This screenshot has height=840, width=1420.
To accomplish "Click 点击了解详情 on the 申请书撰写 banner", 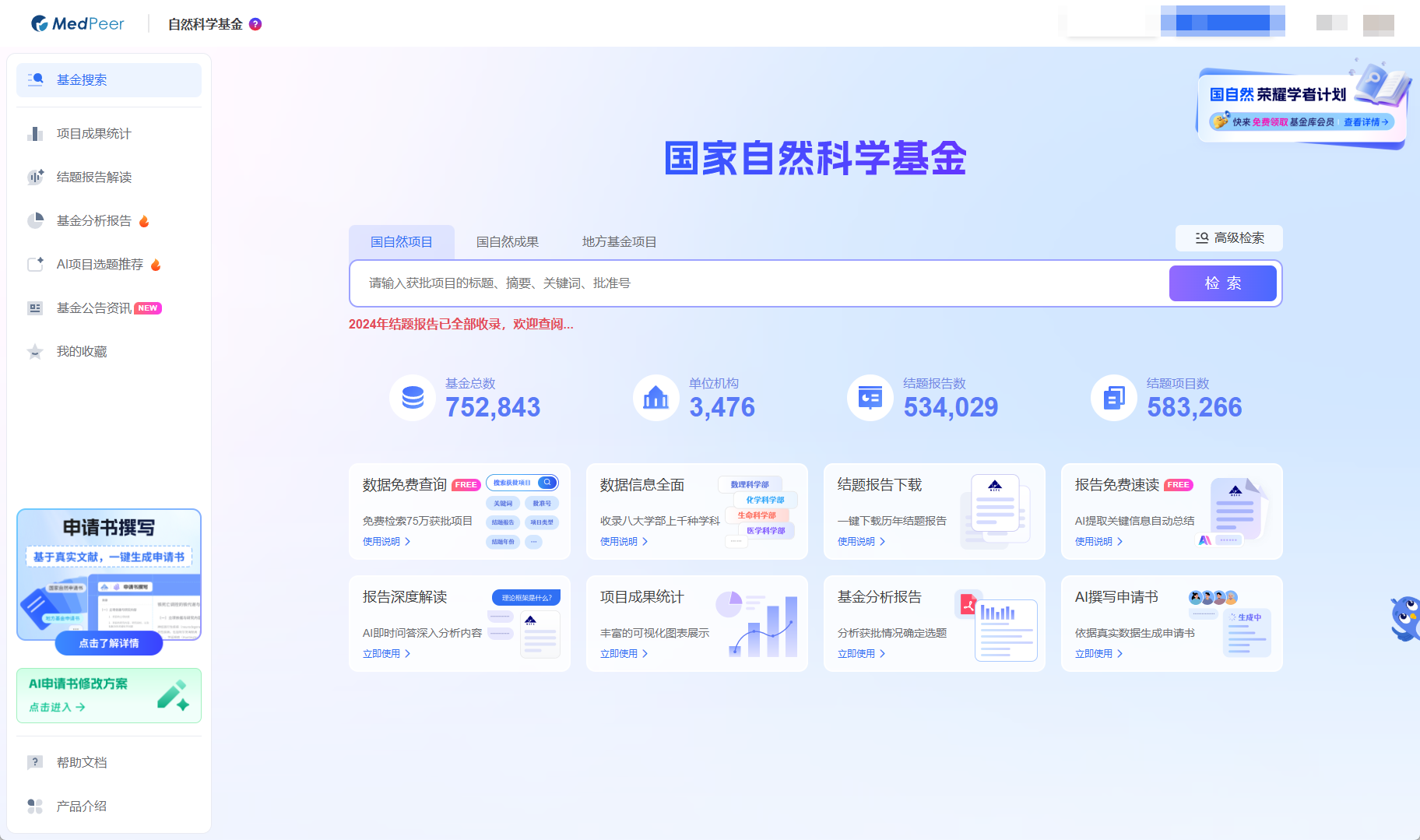I will click(x=109, y=643).
